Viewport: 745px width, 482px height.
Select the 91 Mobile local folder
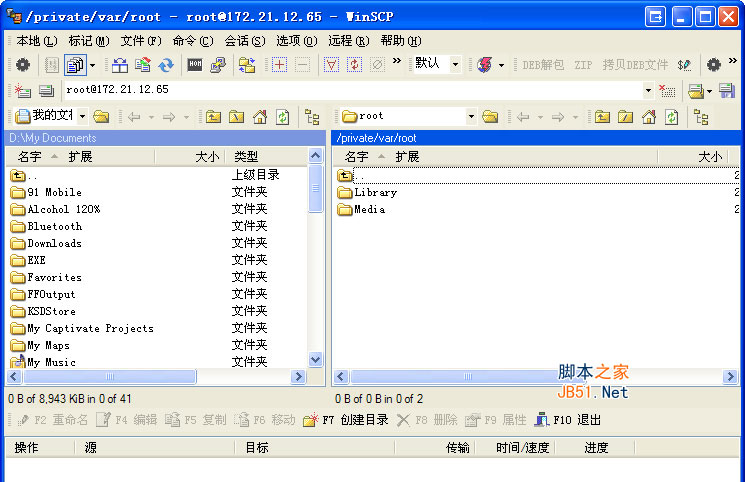[x=46, y=193]
